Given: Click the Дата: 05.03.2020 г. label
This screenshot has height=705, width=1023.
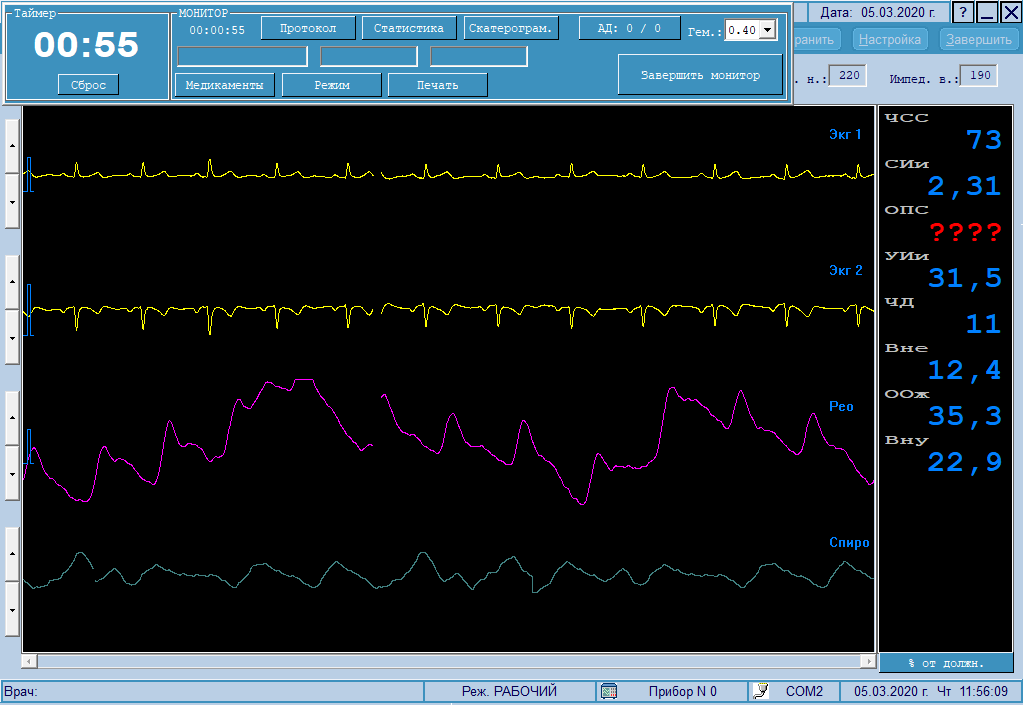Looking at the screenshot, I should pyautogui.click(x=878, y=12).
